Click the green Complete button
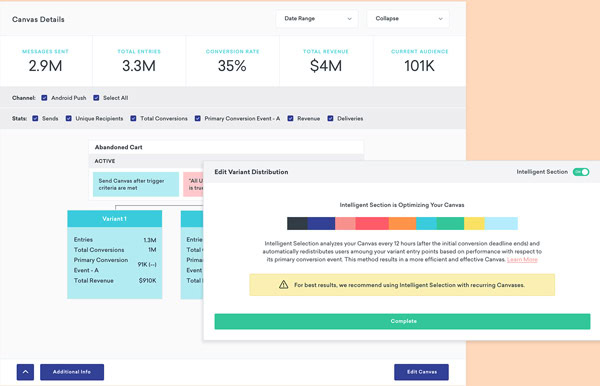 coord(402,321)
